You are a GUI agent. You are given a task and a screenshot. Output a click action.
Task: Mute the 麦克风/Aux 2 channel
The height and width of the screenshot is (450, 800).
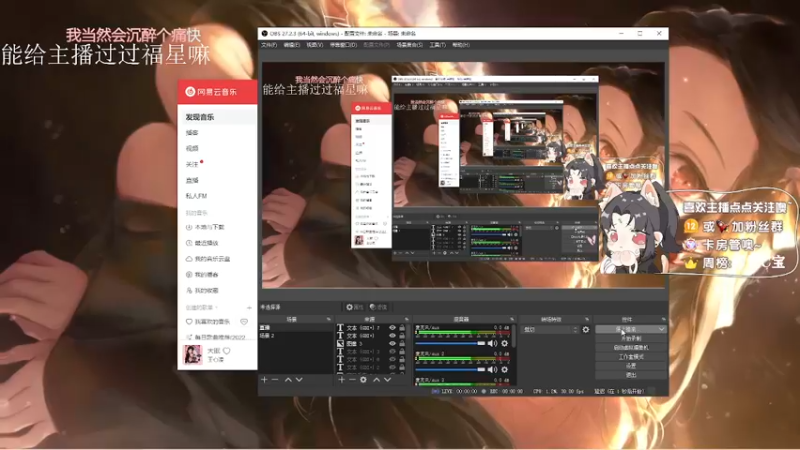click(x=492, y=369)
